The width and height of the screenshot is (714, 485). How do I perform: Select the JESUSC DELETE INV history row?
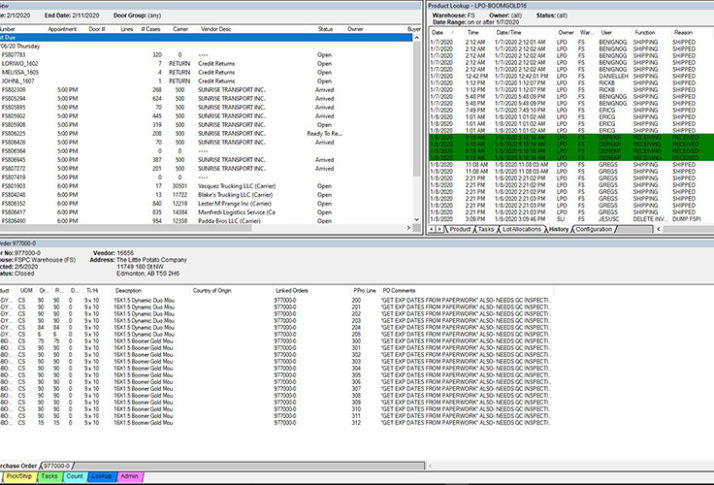click(x=571, y=219)
